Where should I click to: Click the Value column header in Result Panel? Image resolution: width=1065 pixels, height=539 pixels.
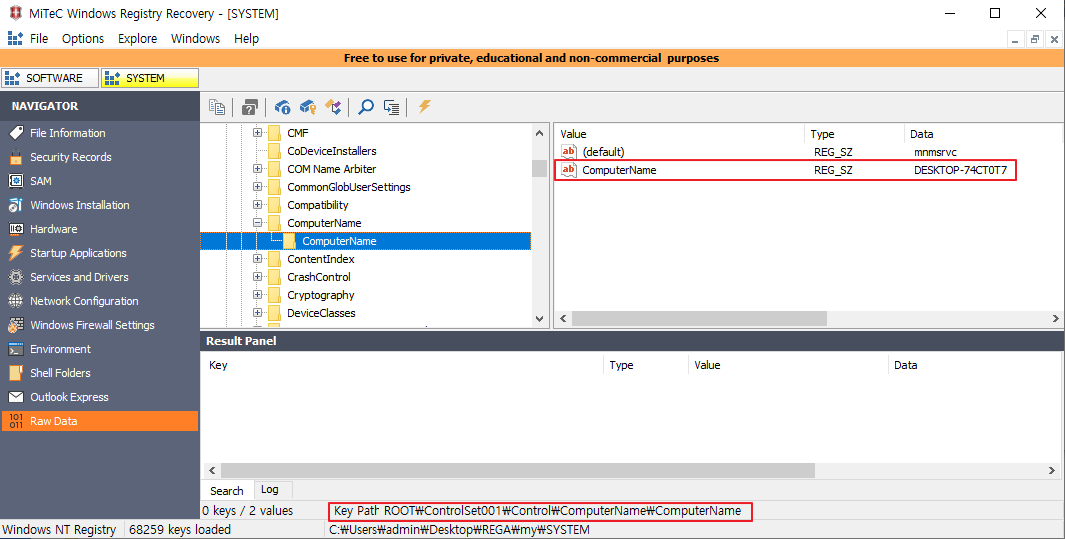pyautogui.click(x=787, y=365)
